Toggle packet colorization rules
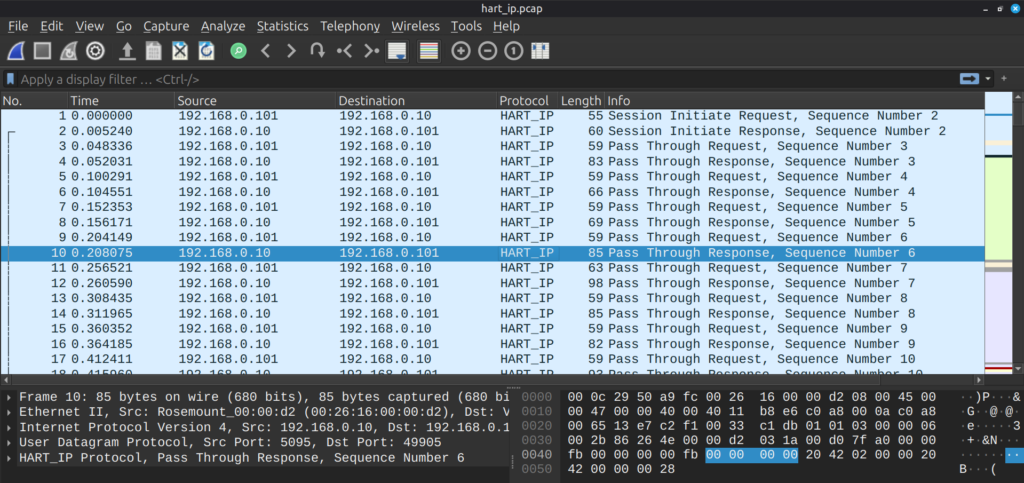Viewport: 1024px width, 483px height. tap(428, 51)
